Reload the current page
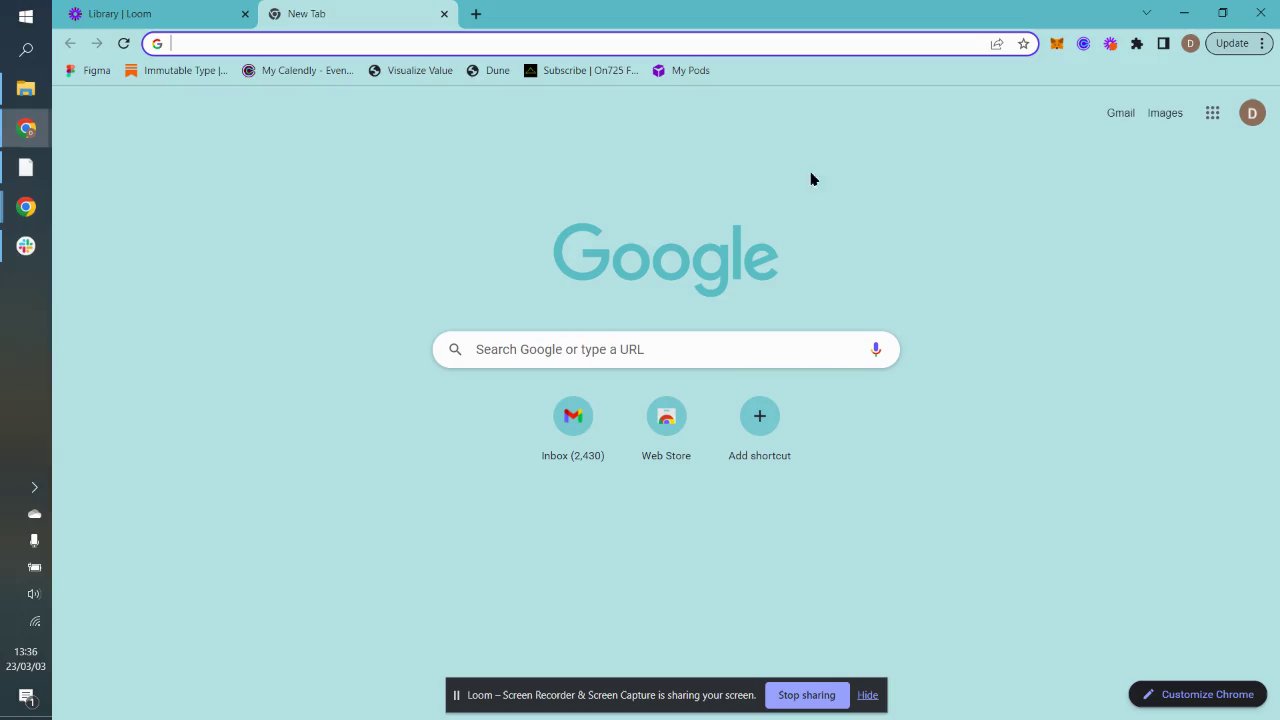The height and width of the screenshot is (720, 1280). 123,44
